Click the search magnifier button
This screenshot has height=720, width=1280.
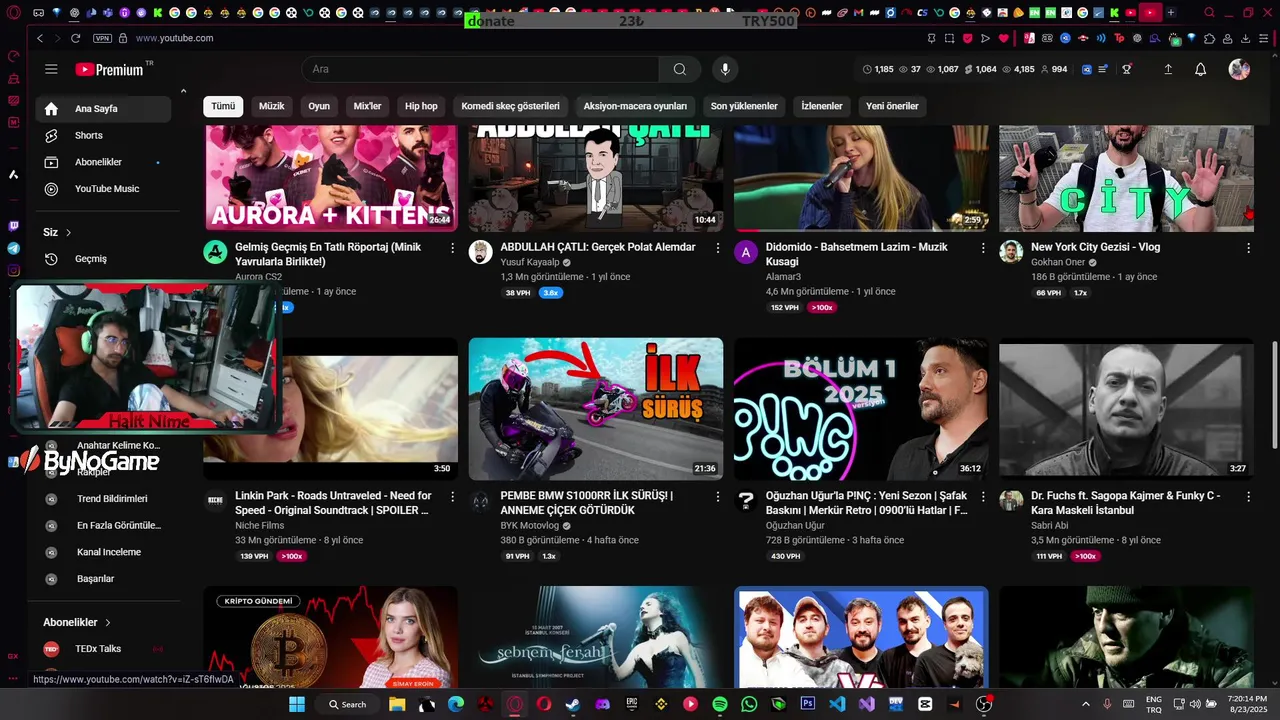[680, 69]
